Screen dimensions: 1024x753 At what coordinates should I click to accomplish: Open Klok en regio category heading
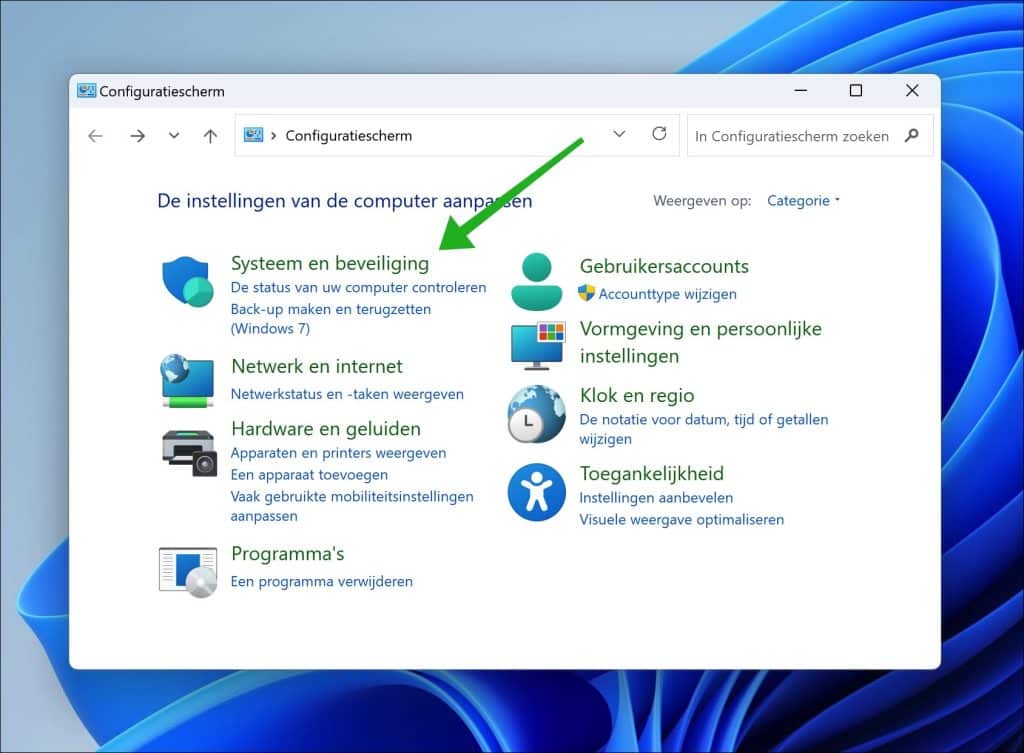coord(637,396)
